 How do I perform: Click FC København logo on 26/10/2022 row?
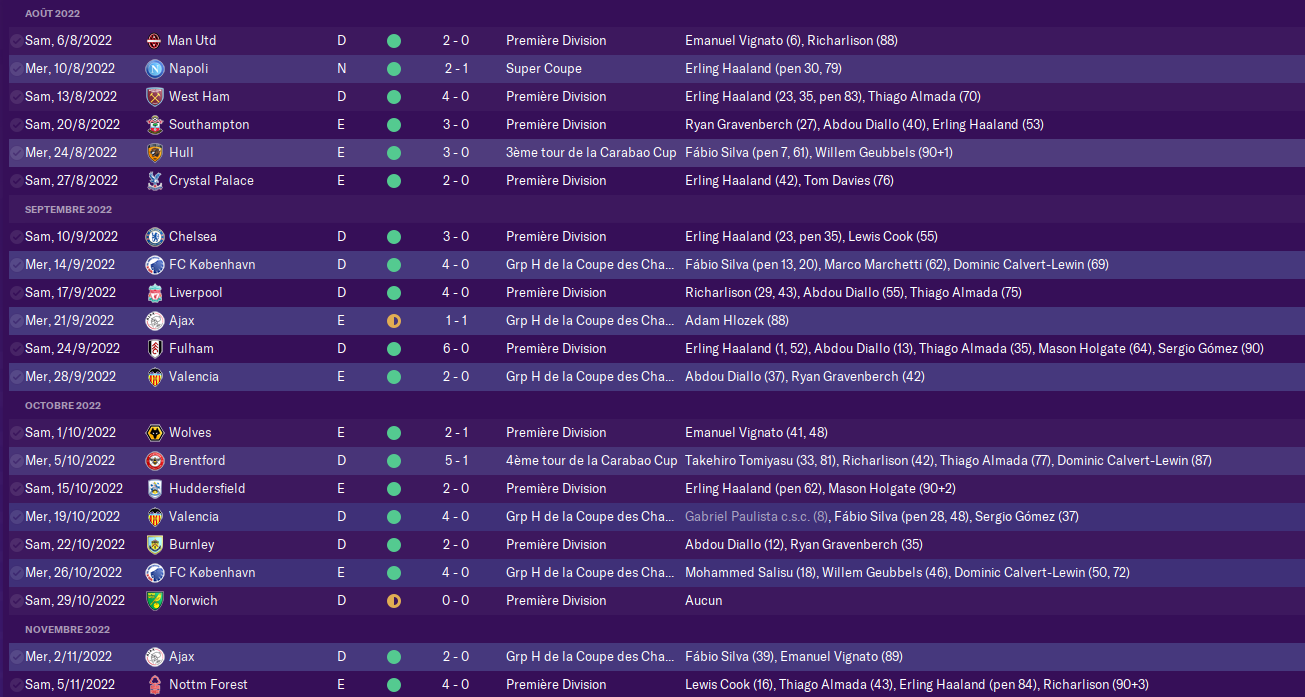pyautogui.click(x=155, y=573)
